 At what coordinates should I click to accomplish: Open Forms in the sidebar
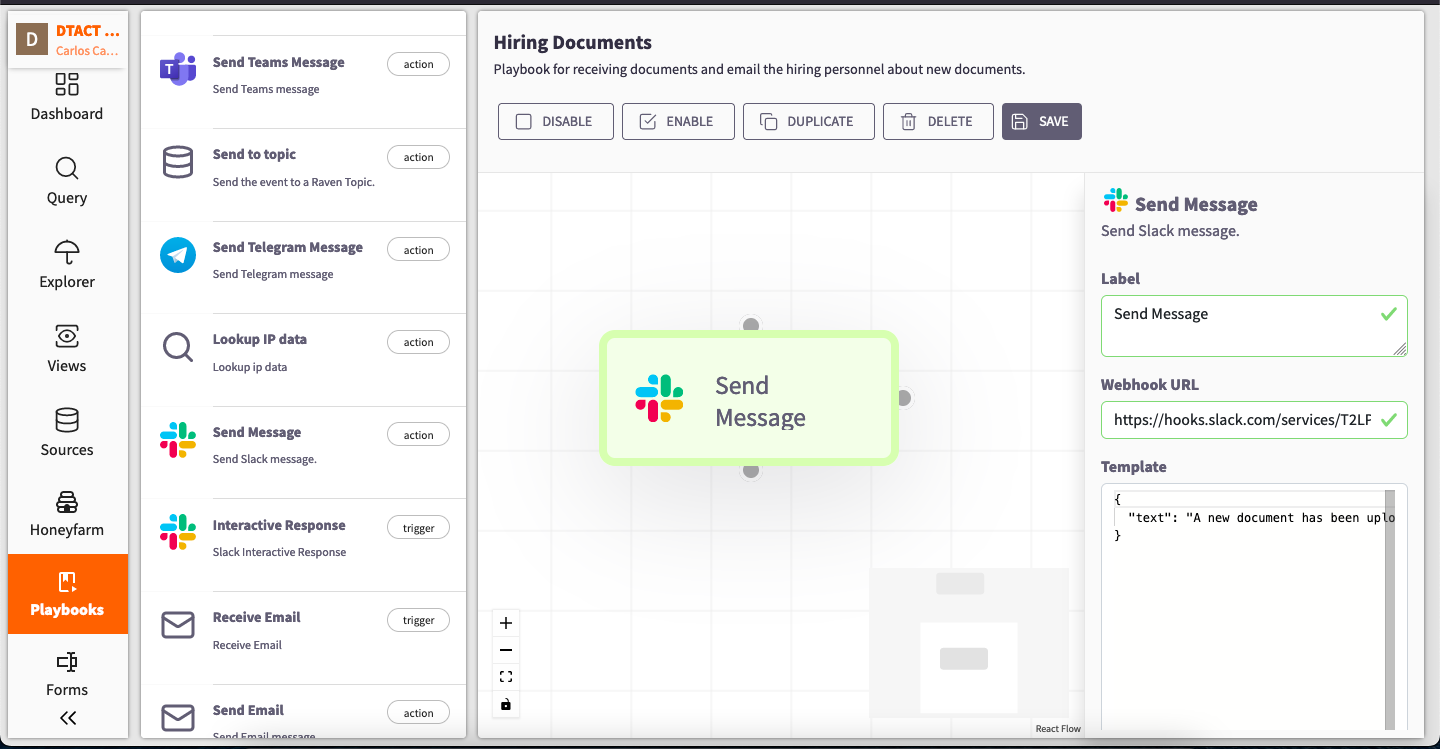point(67,674)
